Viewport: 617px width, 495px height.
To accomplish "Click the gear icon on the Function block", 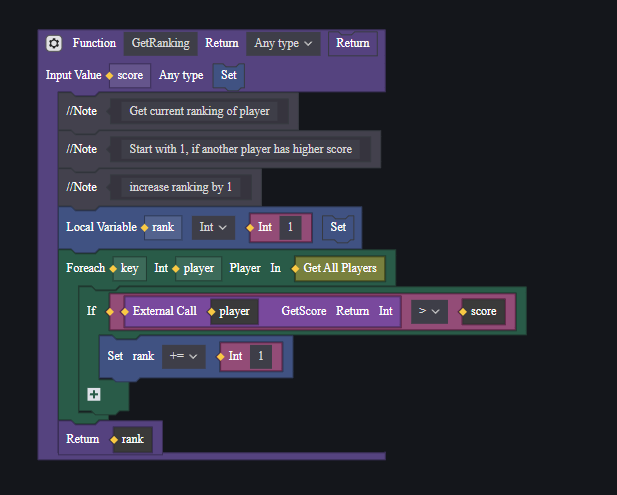I will click(54, 43).
